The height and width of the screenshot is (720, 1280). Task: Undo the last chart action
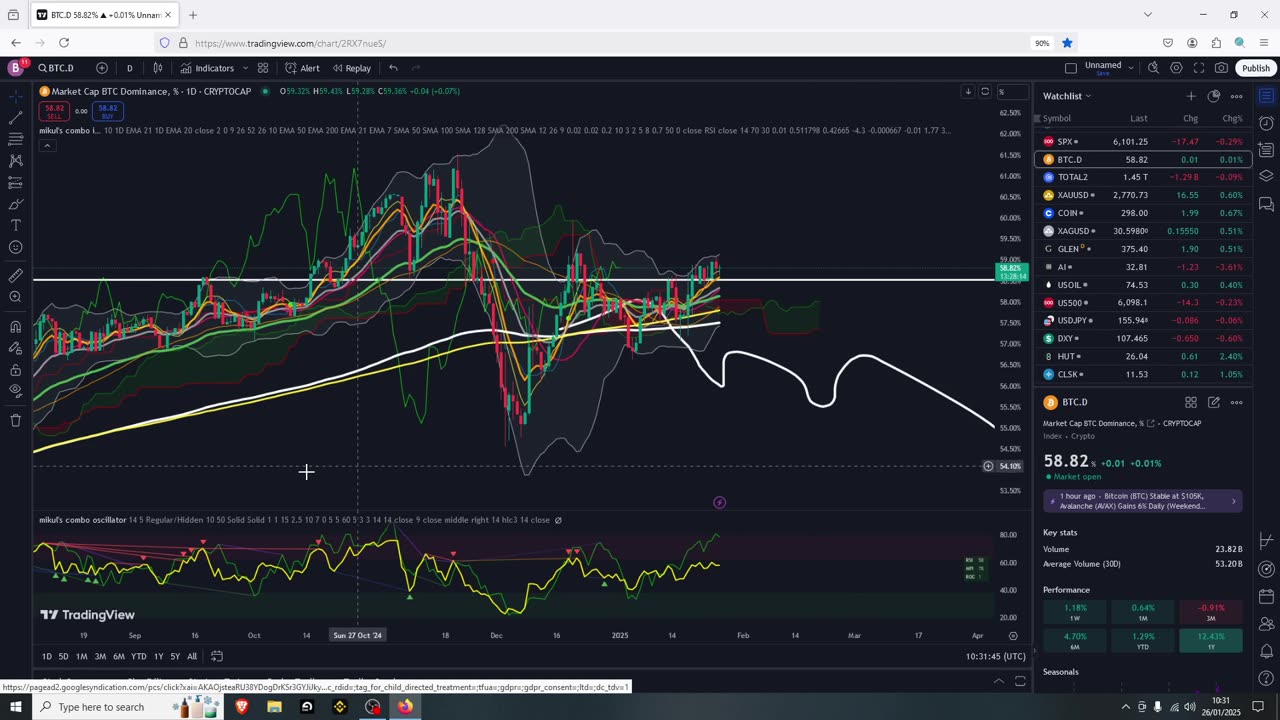pos(393,68)
